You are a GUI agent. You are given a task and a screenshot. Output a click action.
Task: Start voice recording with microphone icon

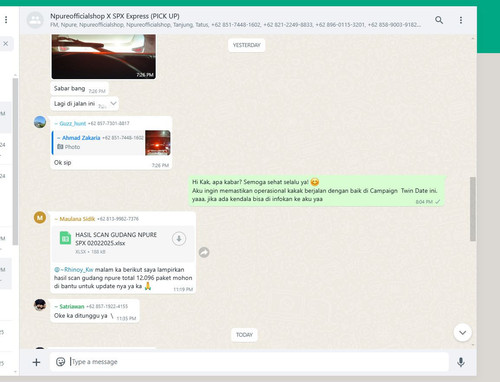click(x=461, y=362)
